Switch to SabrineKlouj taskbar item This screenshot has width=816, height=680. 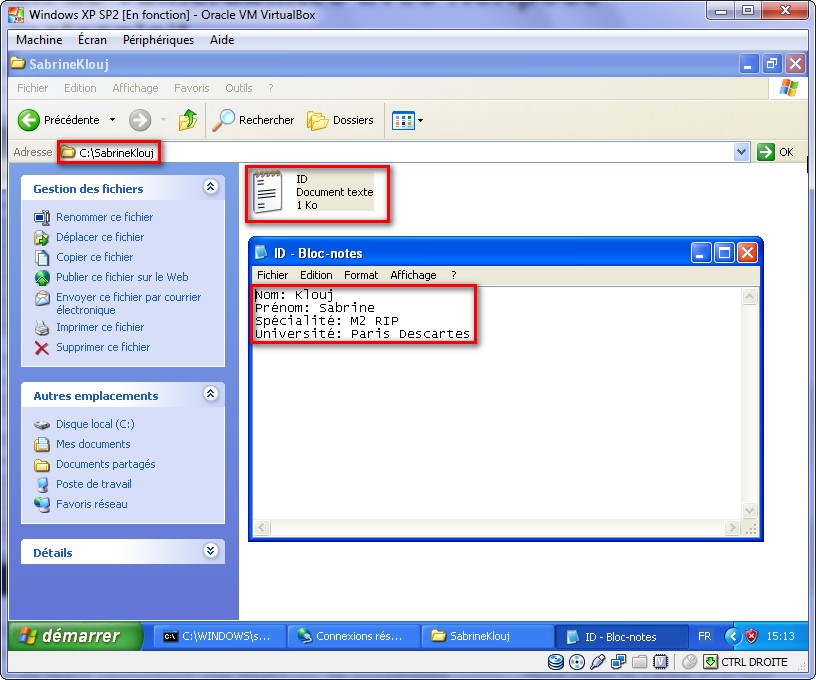tap(487, 636)
